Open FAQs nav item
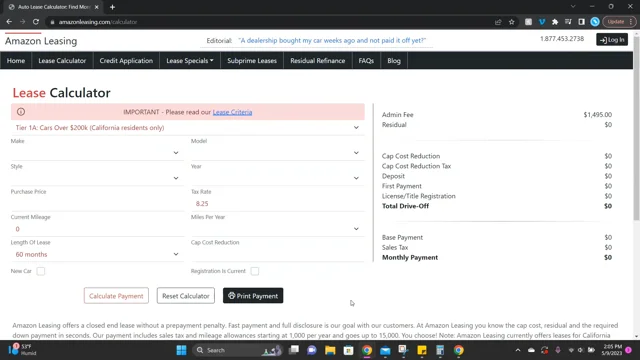This screenshot has height=360, width=640. click(366, 60)
